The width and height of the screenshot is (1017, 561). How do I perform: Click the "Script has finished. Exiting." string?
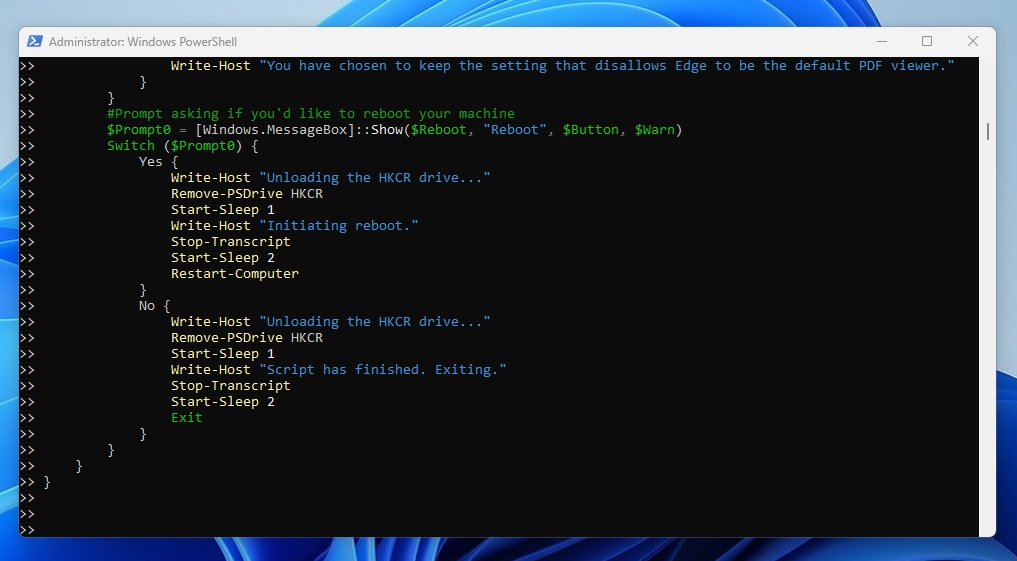pyautogui.click(x=382, y=369)
